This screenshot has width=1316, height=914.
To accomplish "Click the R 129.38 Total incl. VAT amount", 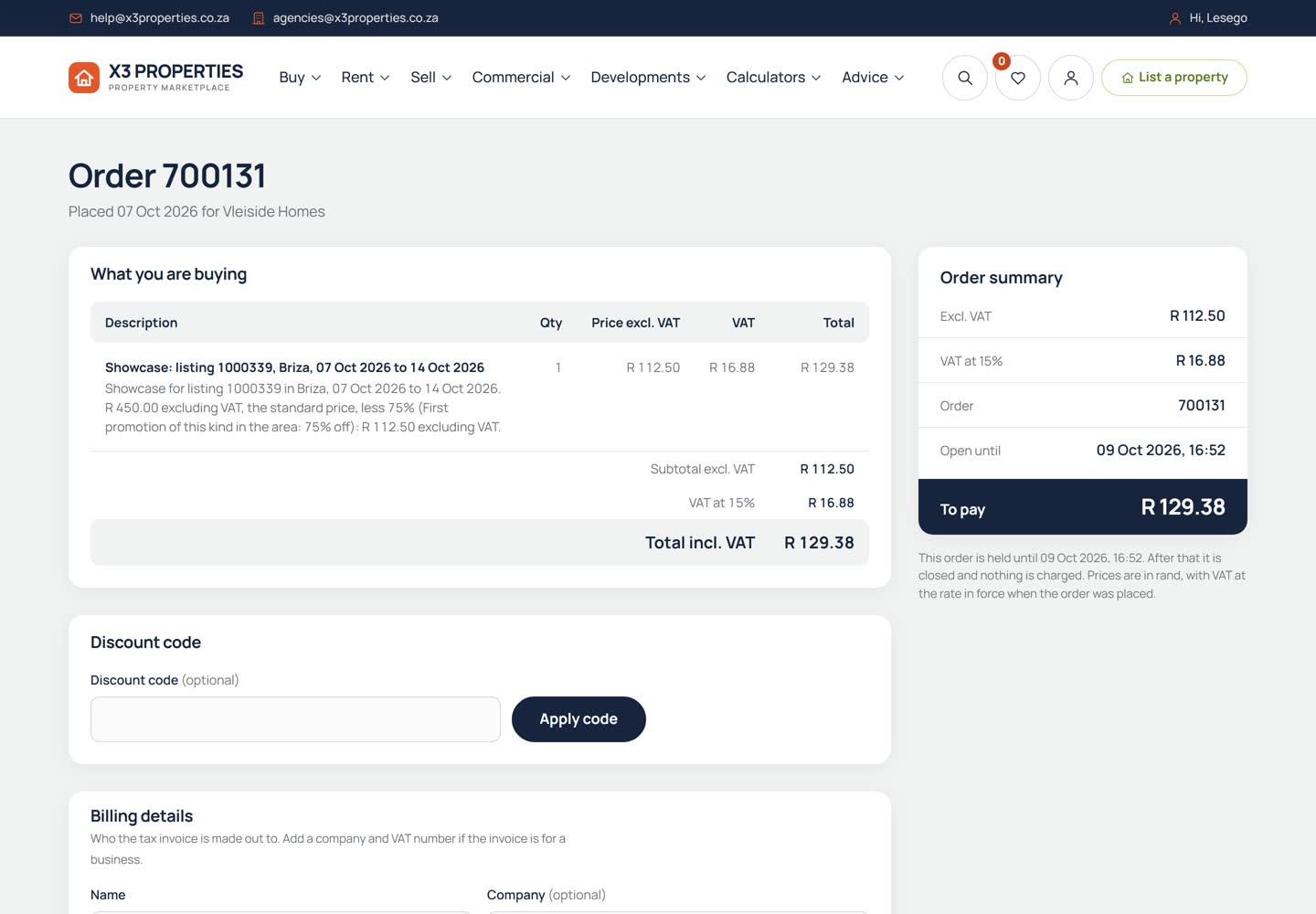I will tap(819, 543).
